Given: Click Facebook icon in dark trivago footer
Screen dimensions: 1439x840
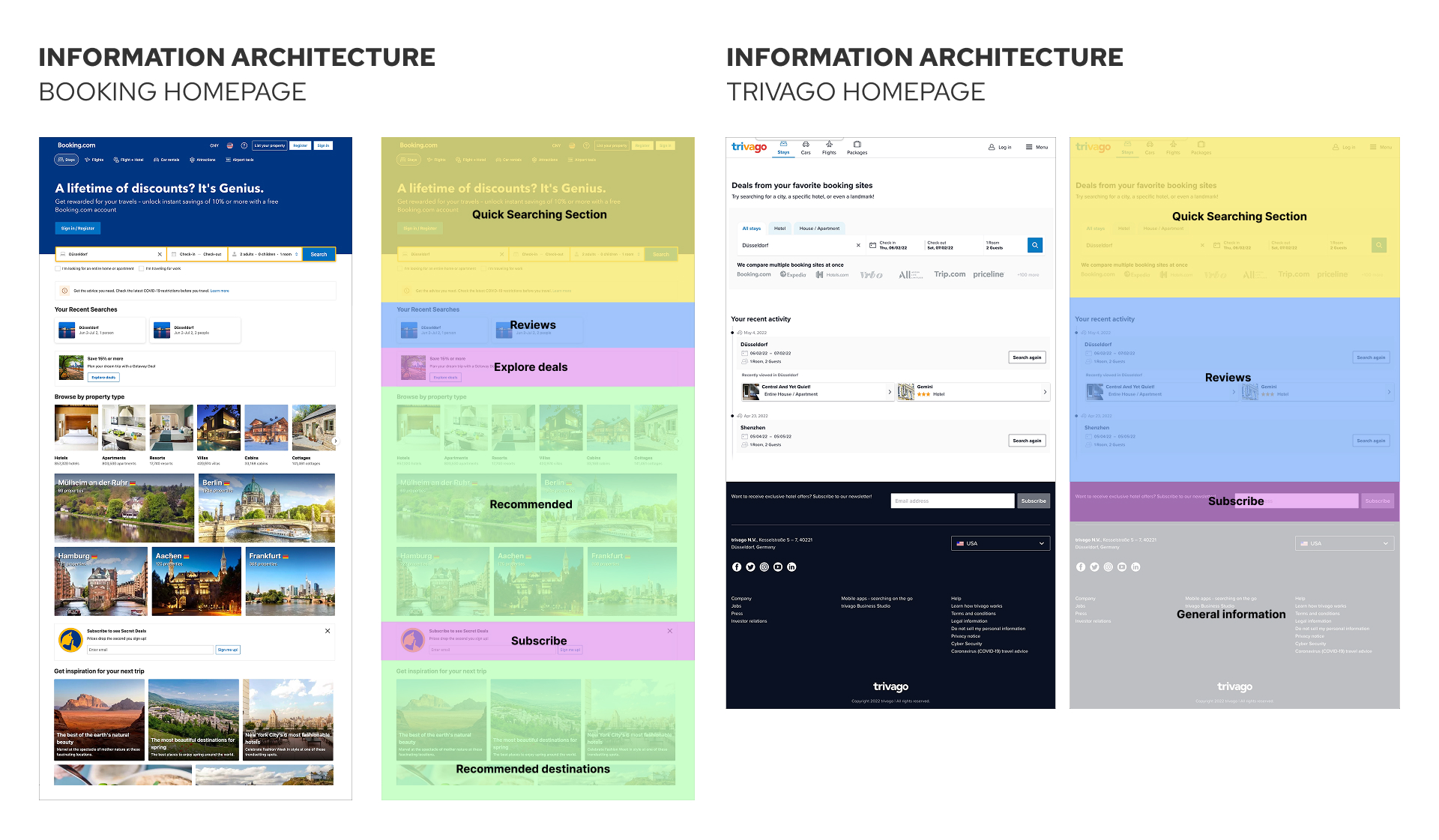Looking at the screenshot, I should (737, 567).
